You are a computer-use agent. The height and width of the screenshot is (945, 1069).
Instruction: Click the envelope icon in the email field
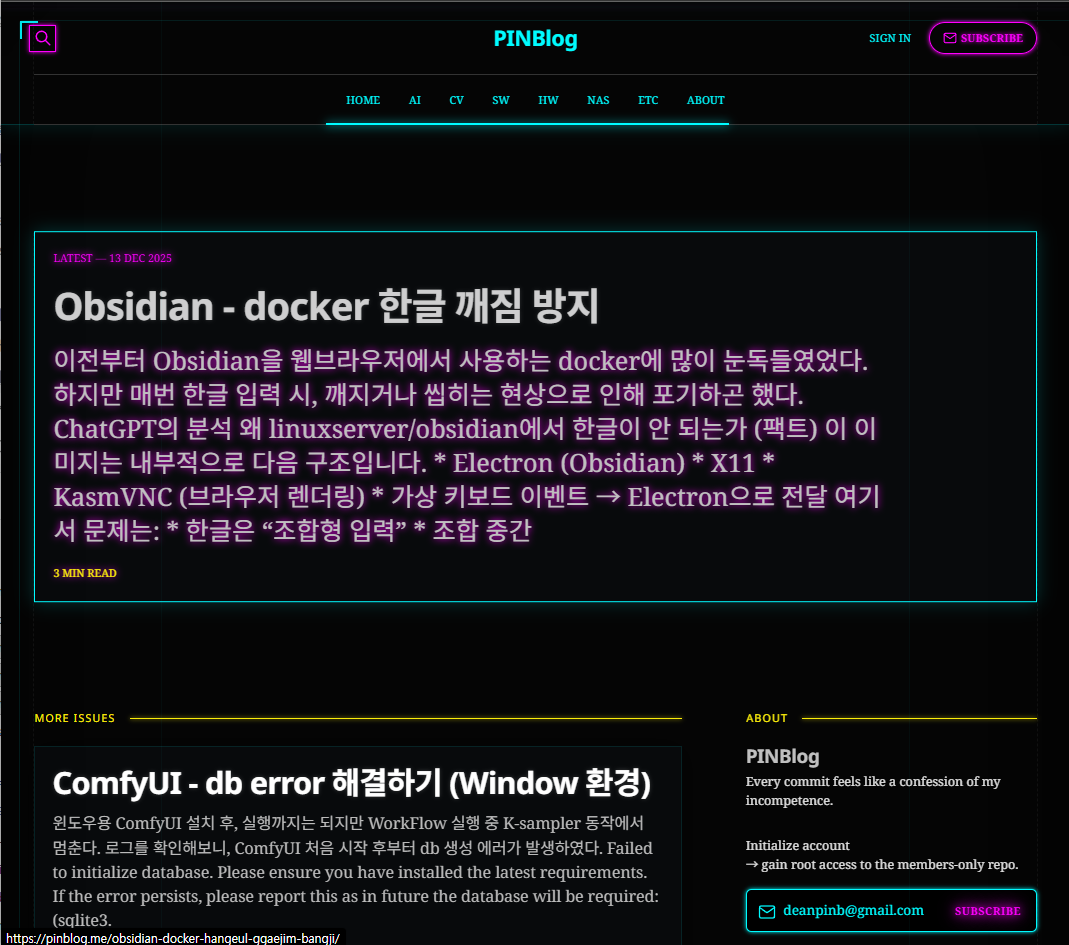(767, 911)
